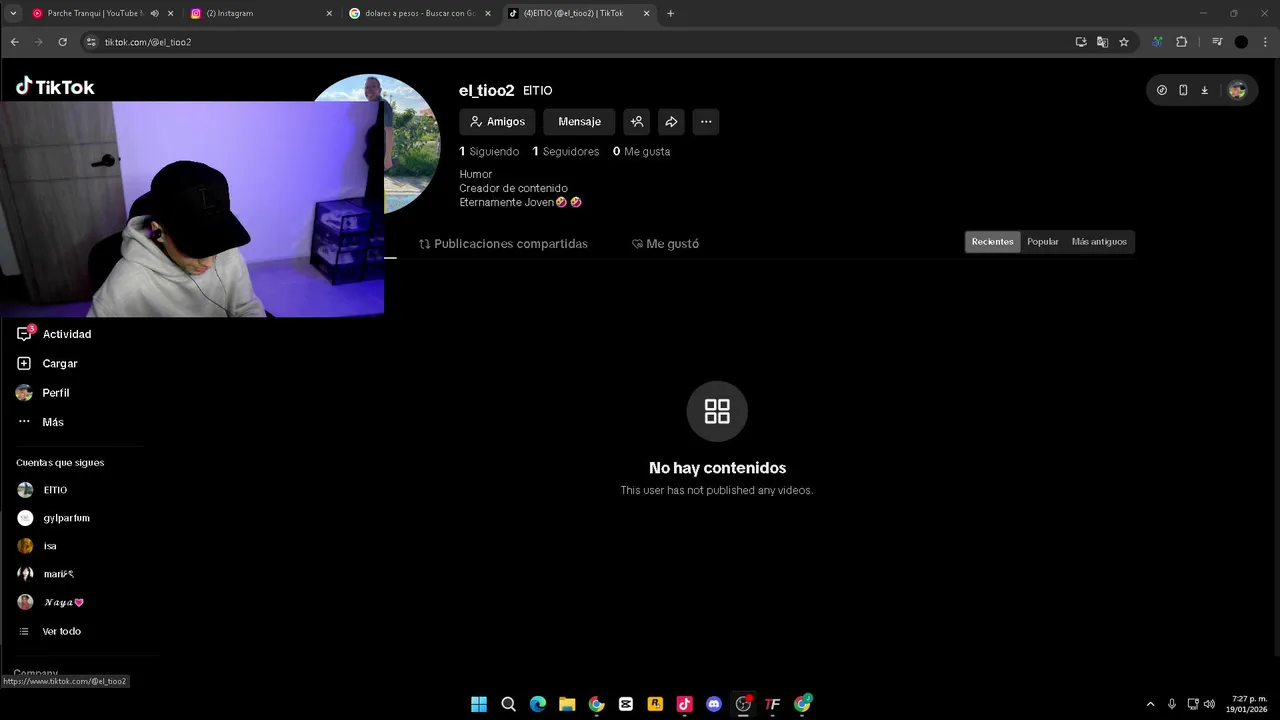Open a new browser tab
The height and width of the screenshot is (720, 1280).
[x=670, y=13]
